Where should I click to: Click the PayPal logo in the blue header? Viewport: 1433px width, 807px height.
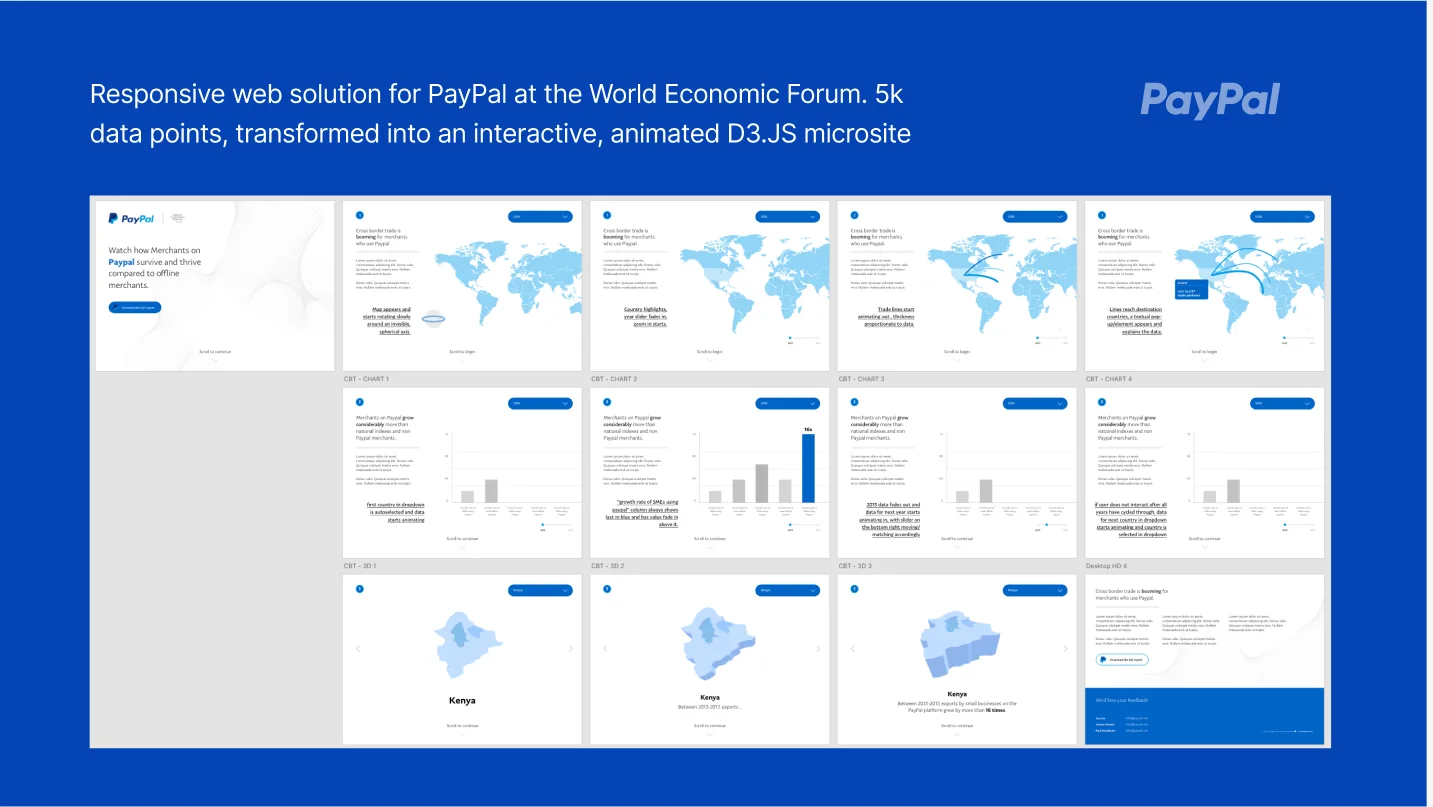pos(1210,101)
